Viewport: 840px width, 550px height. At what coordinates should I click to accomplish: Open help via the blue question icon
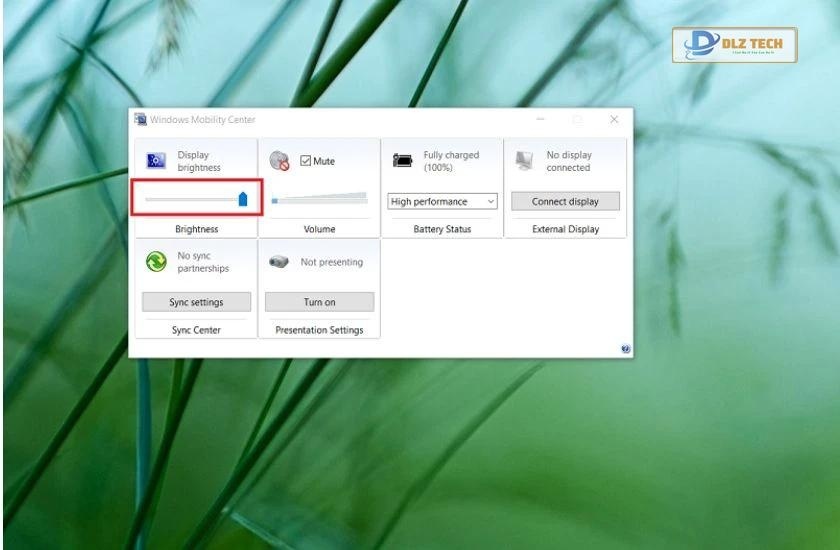[x=625, y=349]
